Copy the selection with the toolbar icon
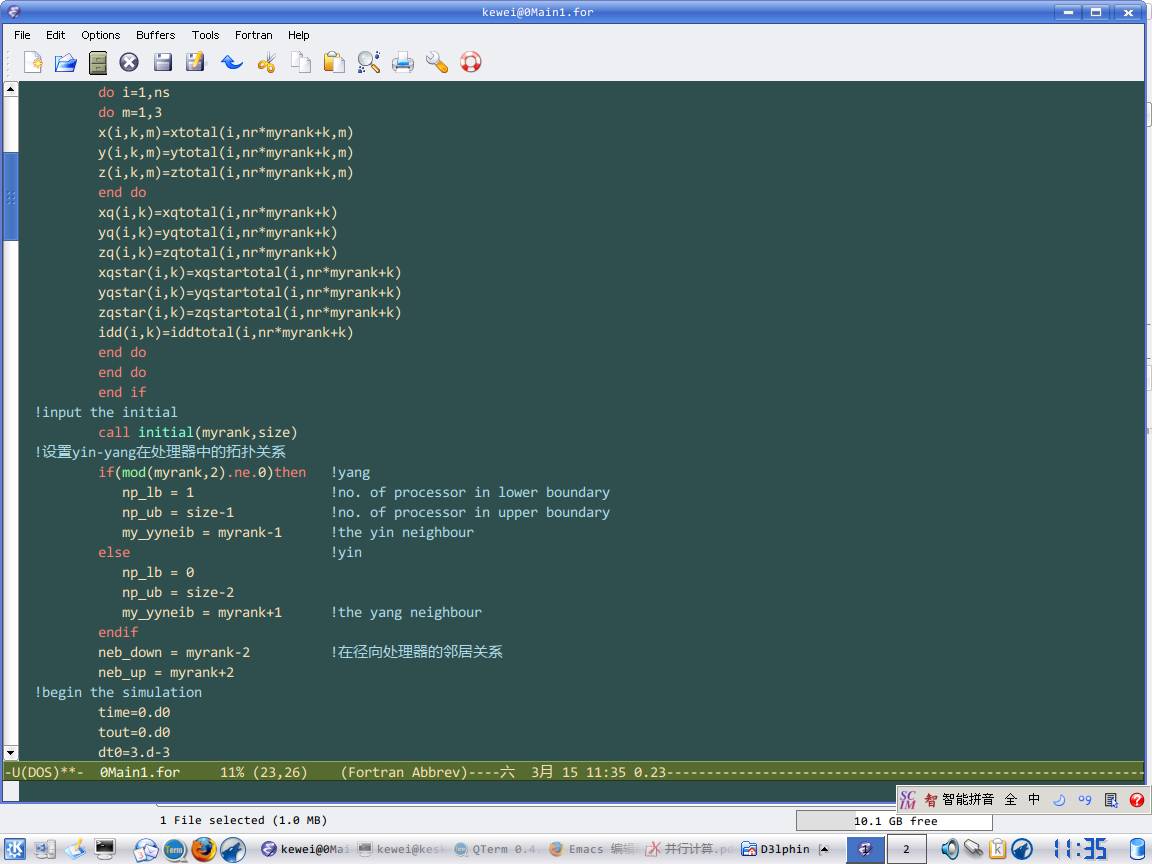1152x864 pixels. (300, 62)
